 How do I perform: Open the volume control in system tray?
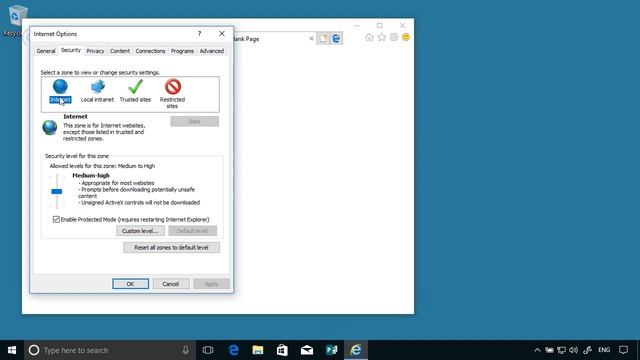click(x=573, y=350)
